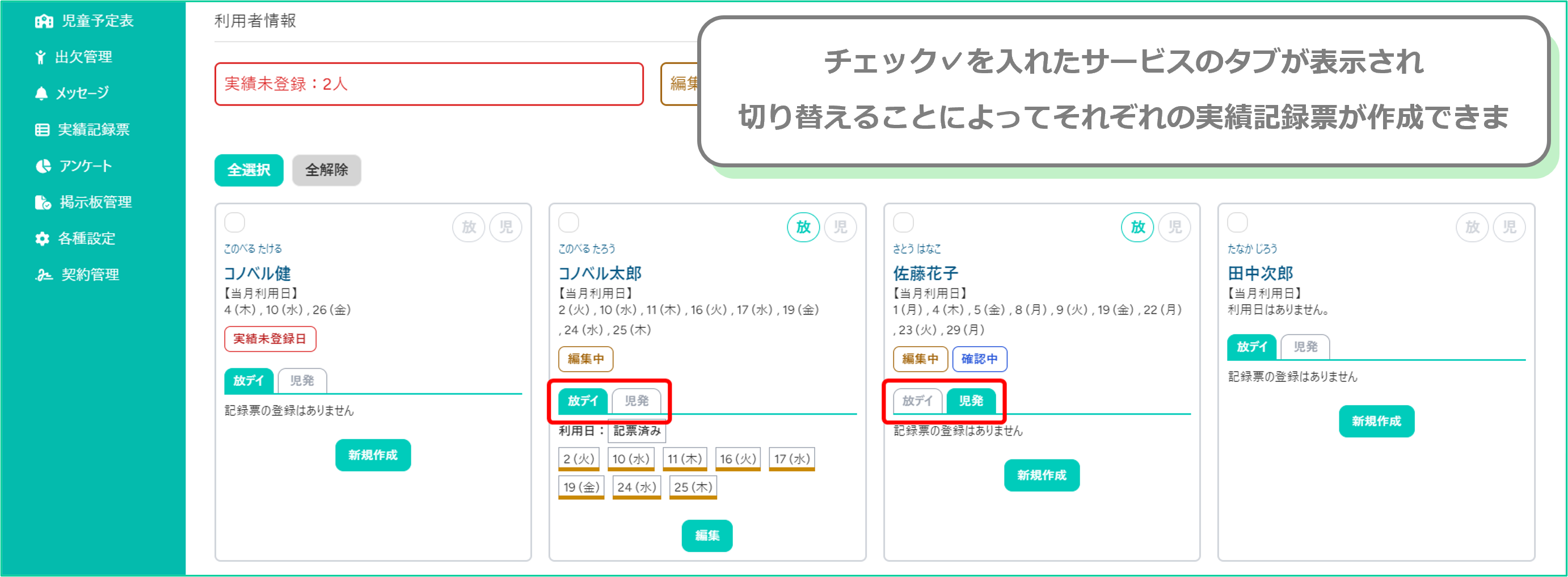
Task: Select 放デイ tab on 佐藤花子 card
Action: pyautogui.click(x=917, y=401)
